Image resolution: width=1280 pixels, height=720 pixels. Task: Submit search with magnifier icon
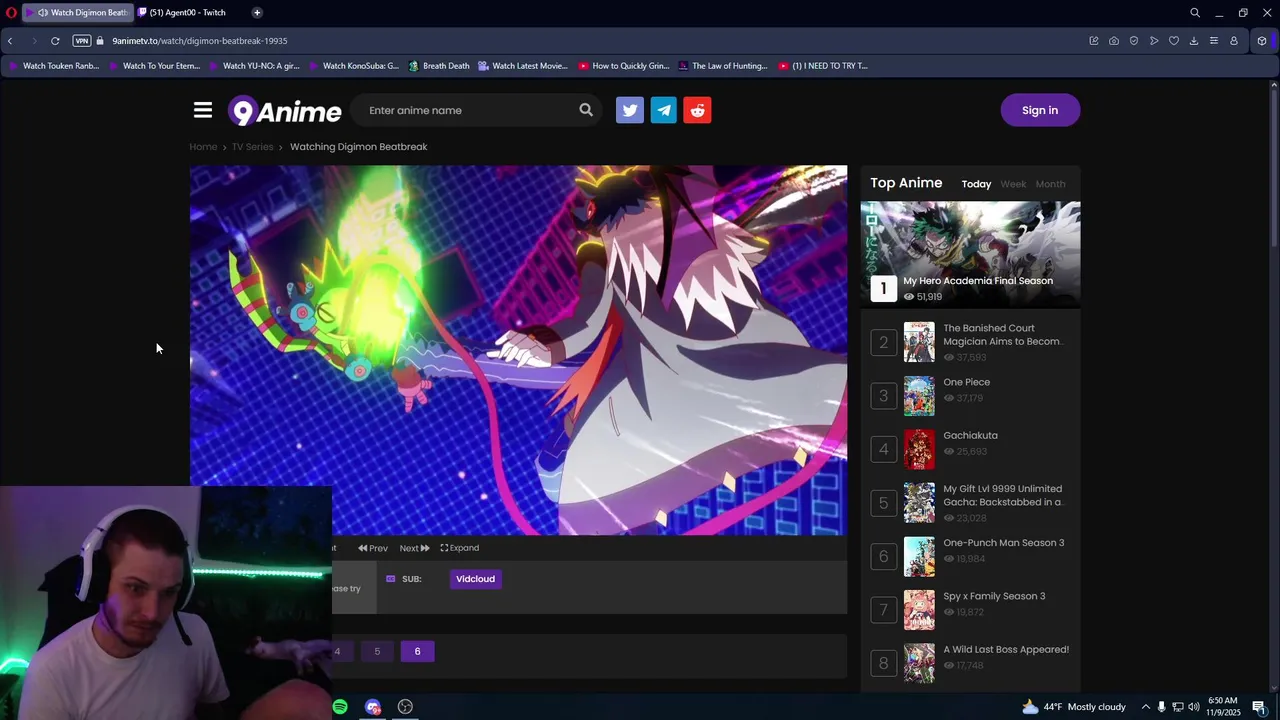[586, 110]
